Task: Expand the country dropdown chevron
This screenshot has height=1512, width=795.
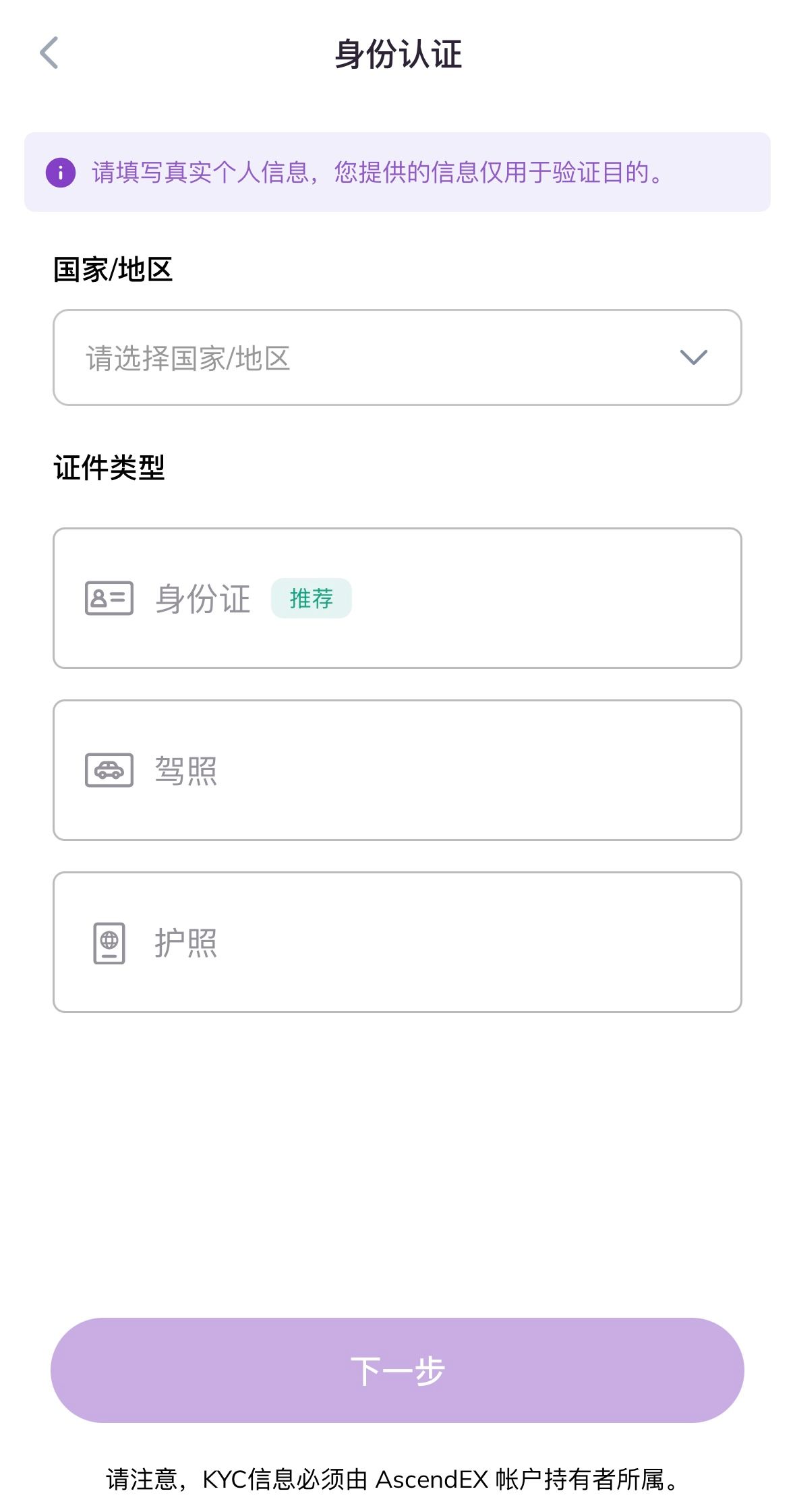Action: 693,357
